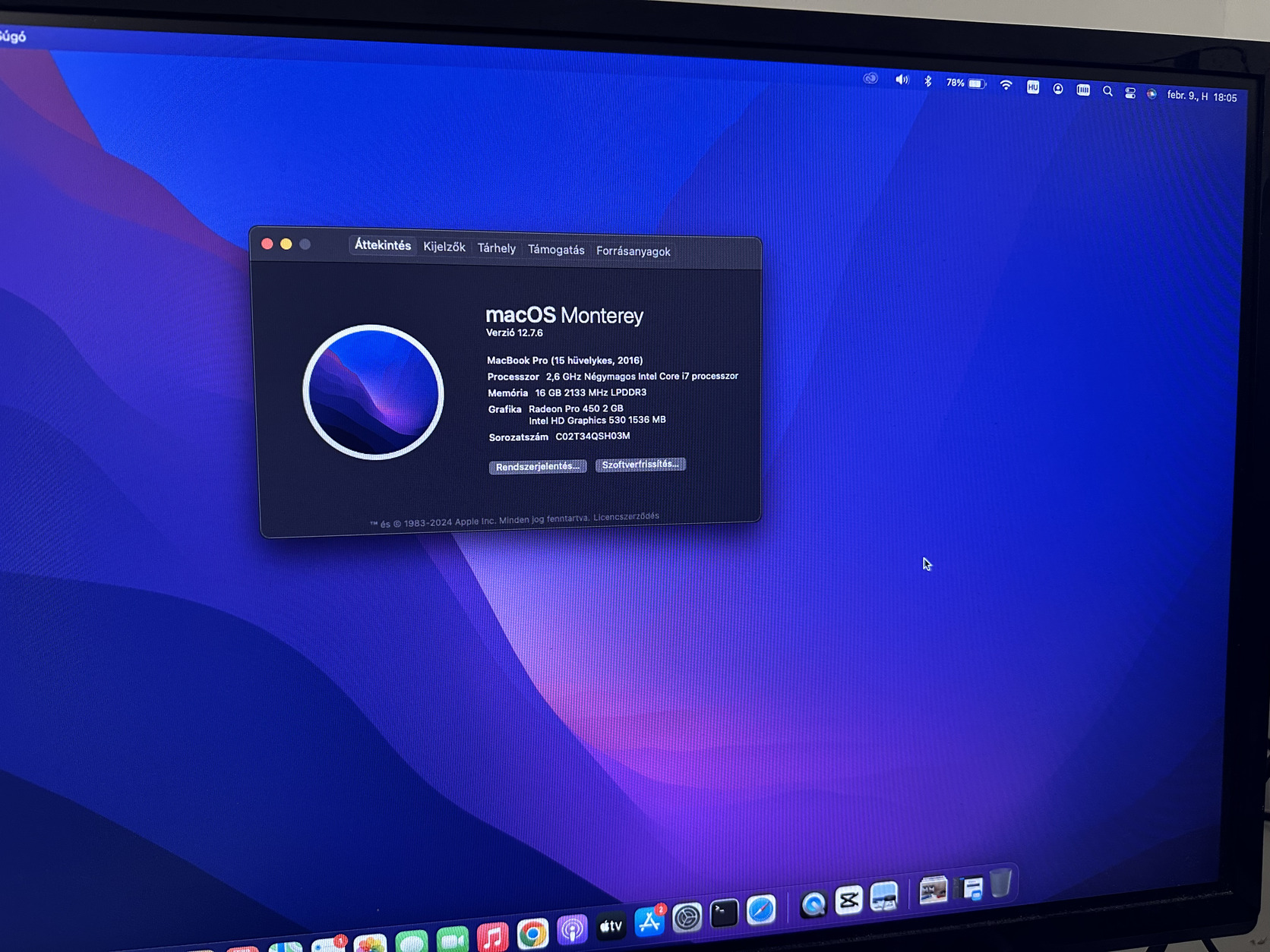
Task: Open QuickTime Player in the Dock
Action: pyautogui.click(x=813, y=904)
